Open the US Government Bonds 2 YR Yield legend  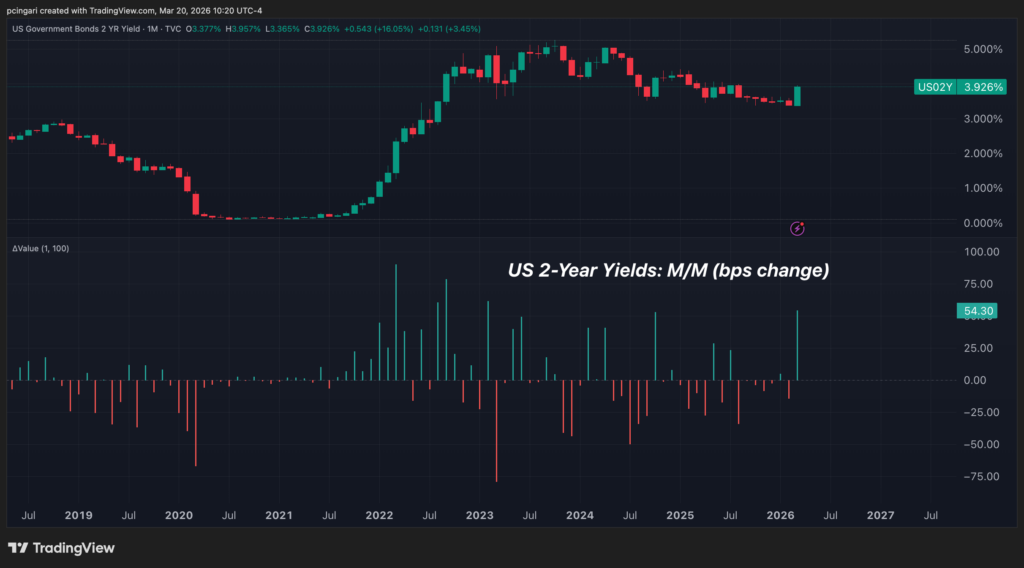(x=96, y=29)
